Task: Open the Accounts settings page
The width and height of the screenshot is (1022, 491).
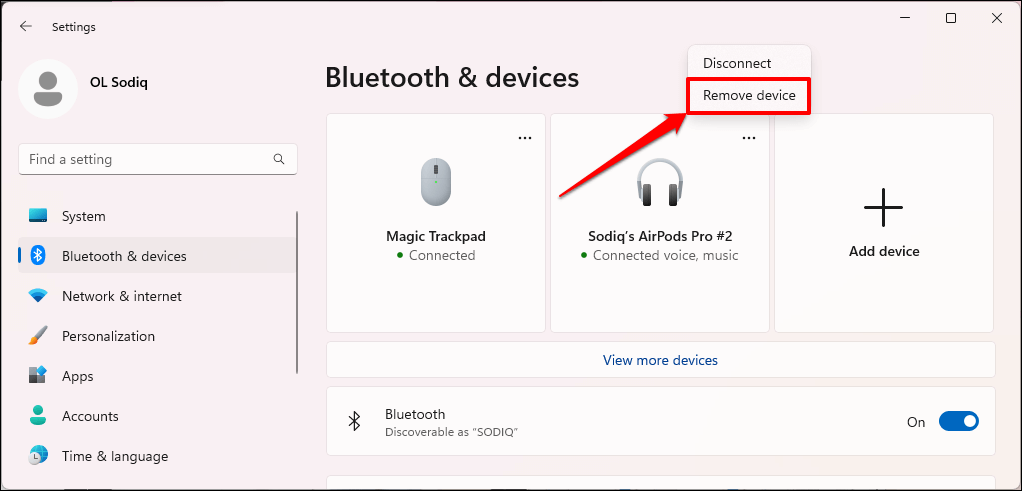Action: click(90, 416)
